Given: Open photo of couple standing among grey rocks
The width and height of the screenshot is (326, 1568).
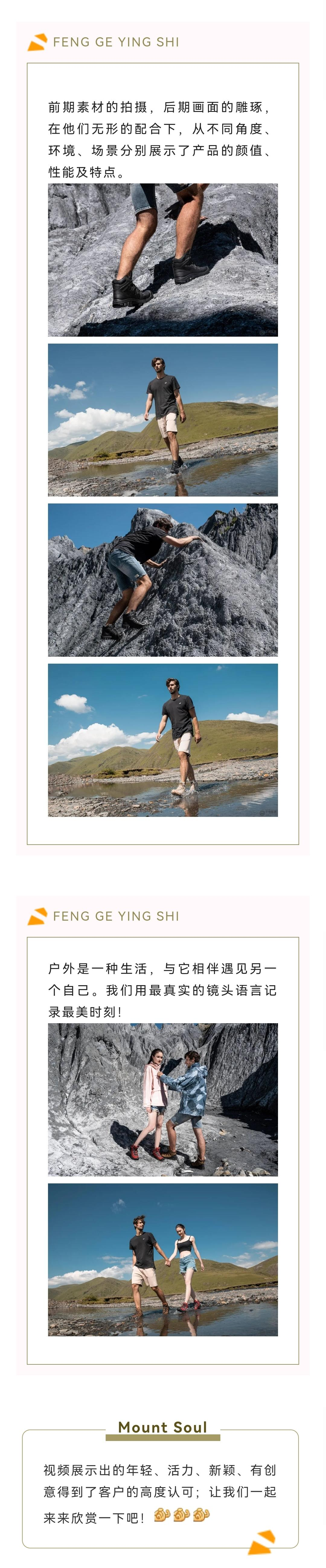Looking at the screenshot, I should [163, 1099].
